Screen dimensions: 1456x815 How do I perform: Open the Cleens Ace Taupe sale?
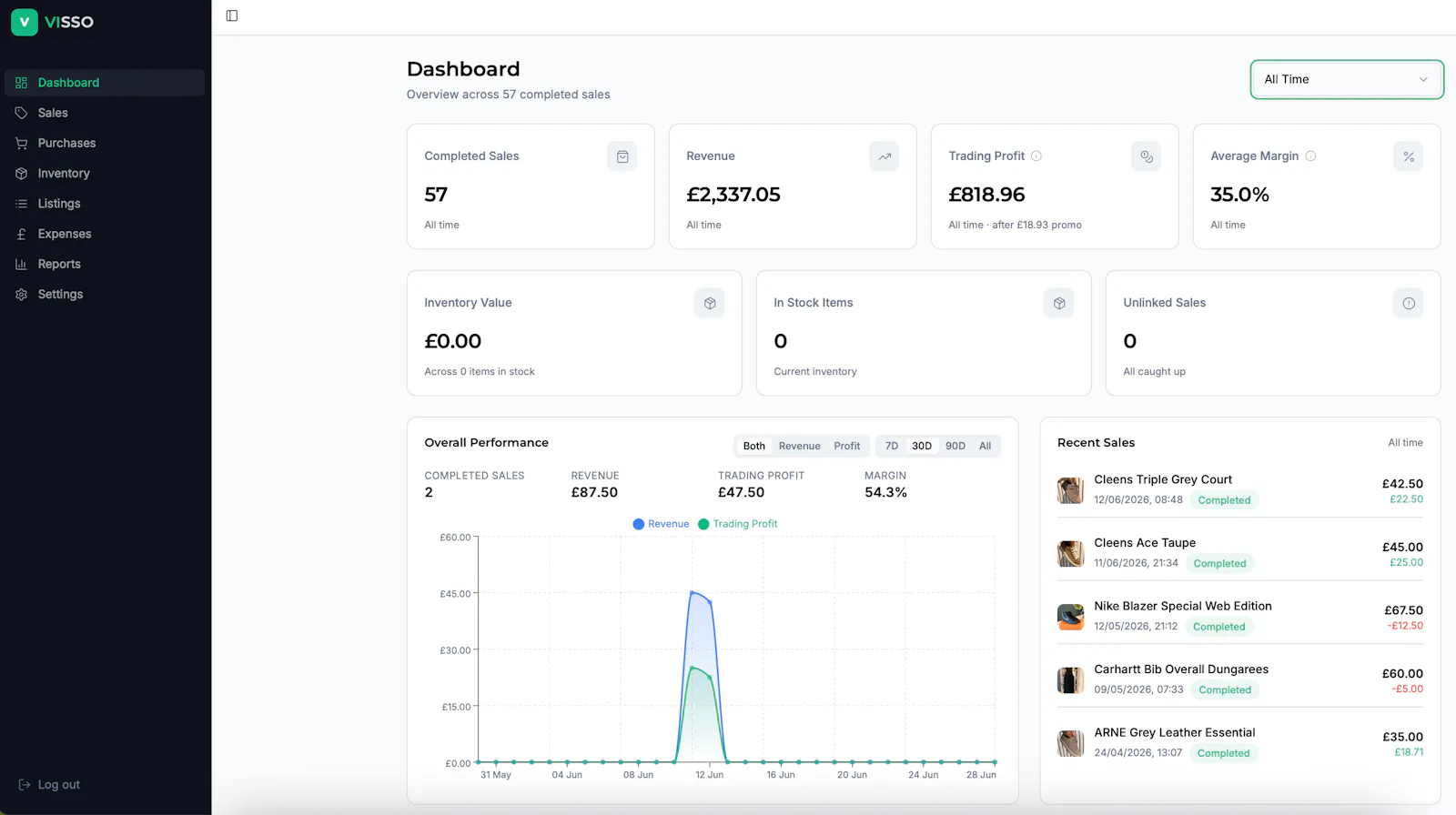coord(1240,553)
